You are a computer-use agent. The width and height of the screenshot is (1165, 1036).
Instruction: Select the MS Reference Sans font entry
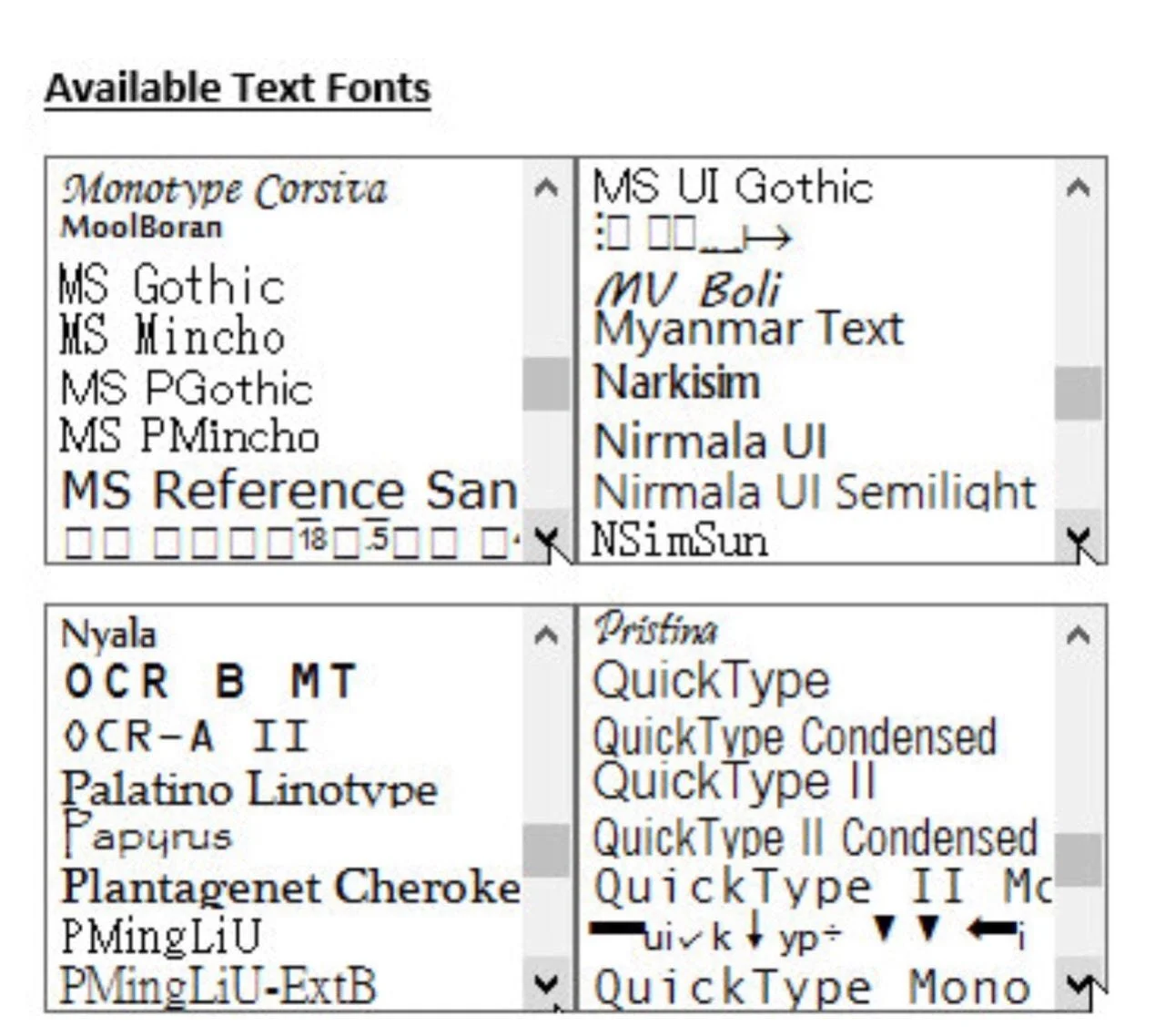pyautogui.click(x=289, y=490)
